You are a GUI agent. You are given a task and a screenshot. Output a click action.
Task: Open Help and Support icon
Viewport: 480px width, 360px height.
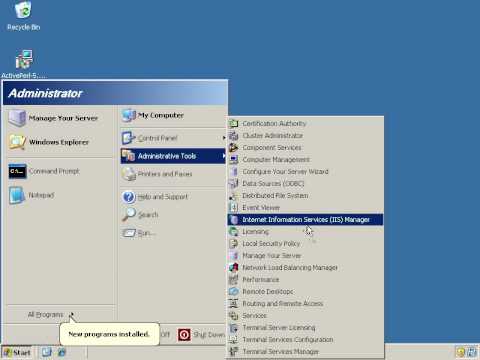129,197
